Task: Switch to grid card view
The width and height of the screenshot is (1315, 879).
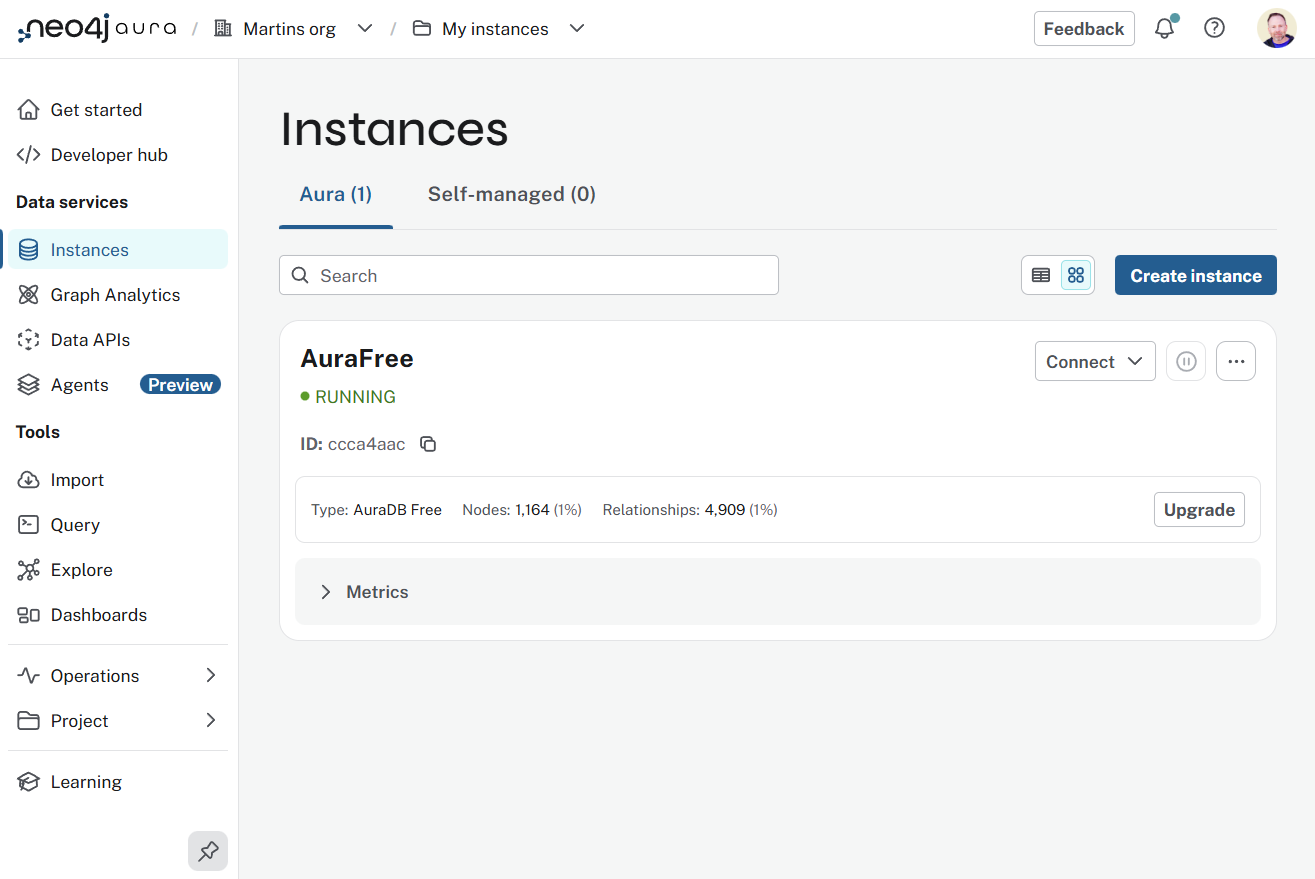Action: click(x=1076, y=275)
